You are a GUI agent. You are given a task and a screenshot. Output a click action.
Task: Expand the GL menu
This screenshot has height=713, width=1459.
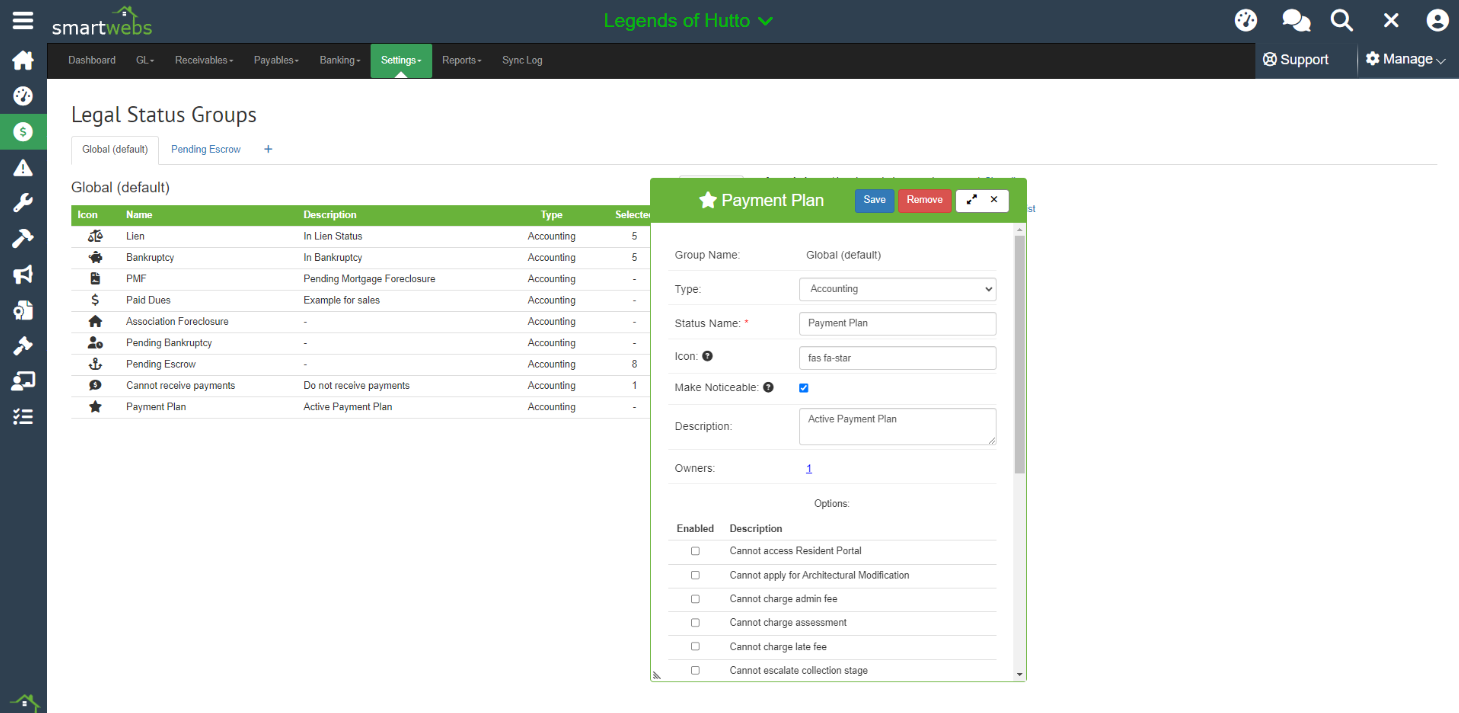pyautogui.click(x=145, y=60)
